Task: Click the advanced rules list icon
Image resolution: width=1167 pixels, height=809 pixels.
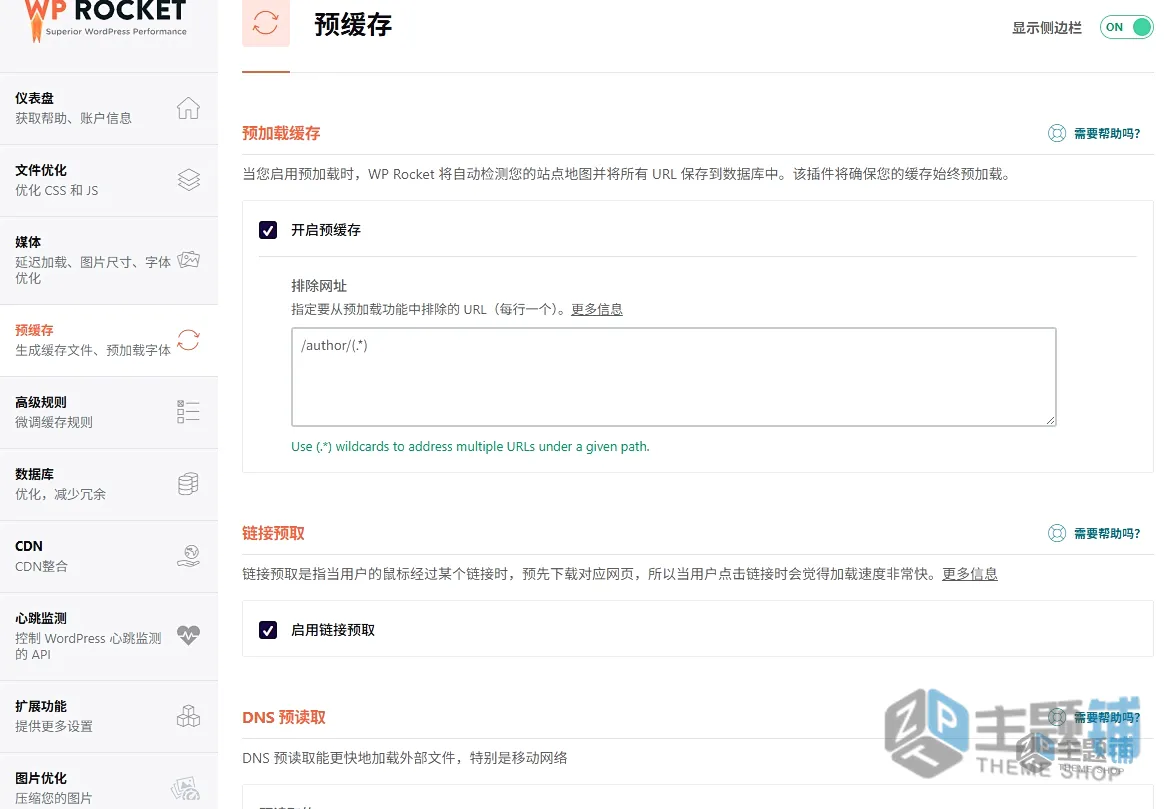Action: tap(188, 412)
